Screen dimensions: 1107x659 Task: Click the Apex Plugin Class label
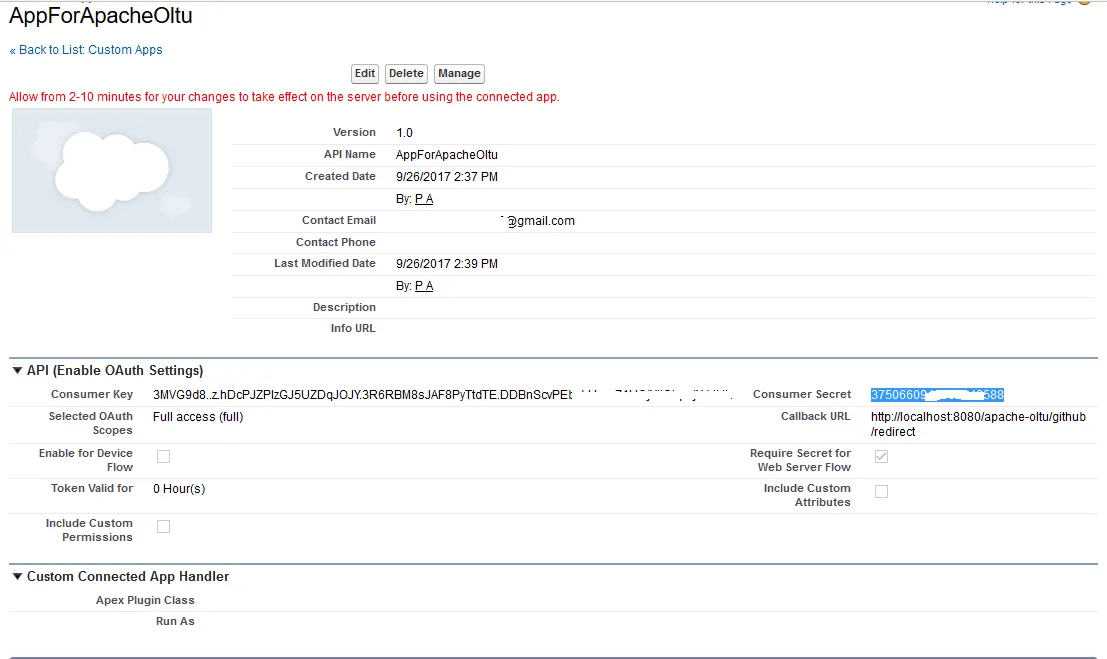pos(145,600)
